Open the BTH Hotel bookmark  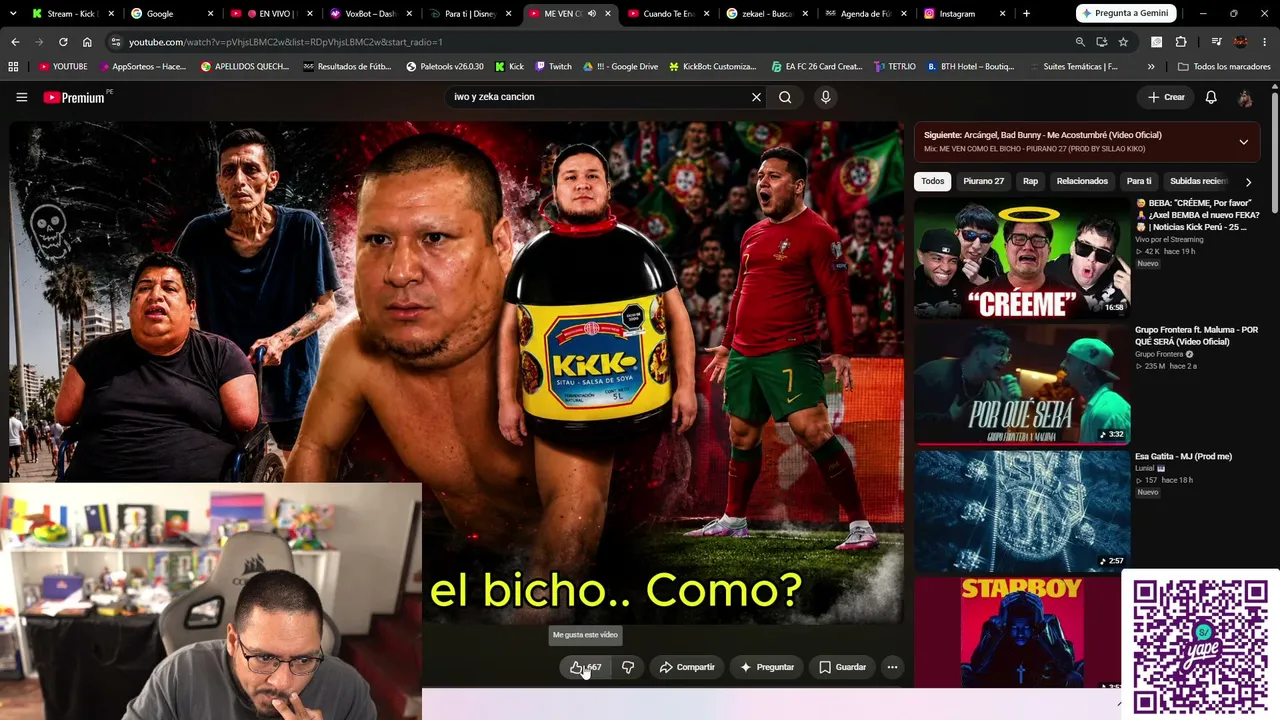click(971, 67)
